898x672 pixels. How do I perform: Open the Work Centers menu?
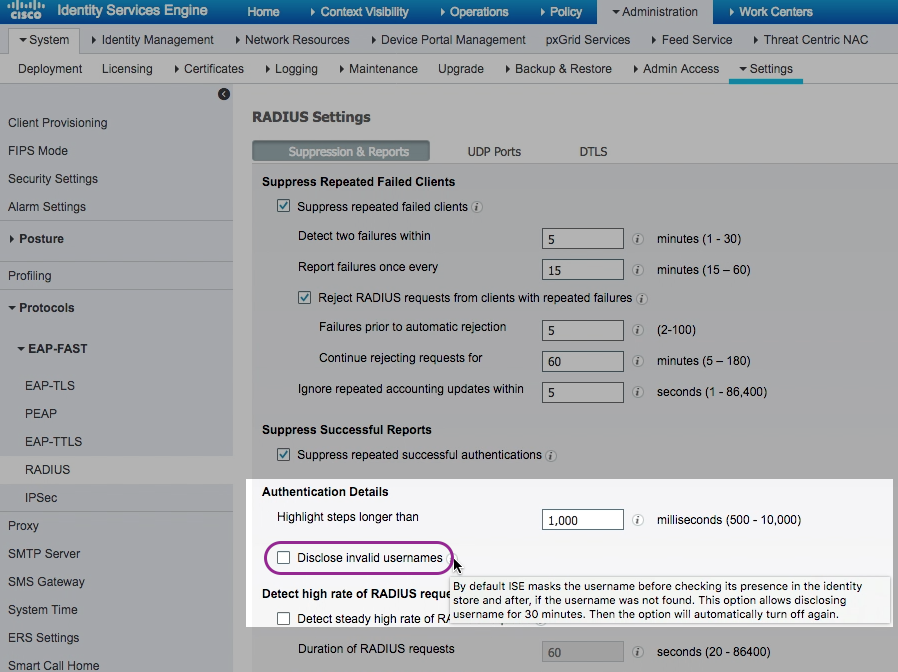pyautogui.click(x=771, y=11)
